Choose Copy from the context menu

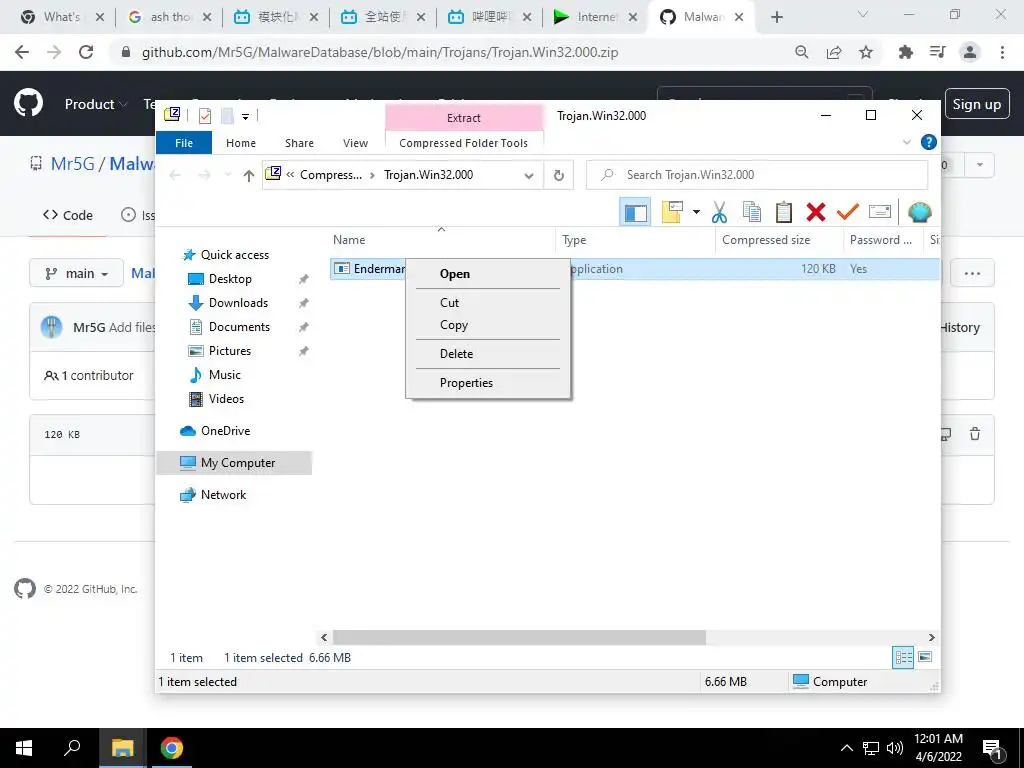pos(488,325)
